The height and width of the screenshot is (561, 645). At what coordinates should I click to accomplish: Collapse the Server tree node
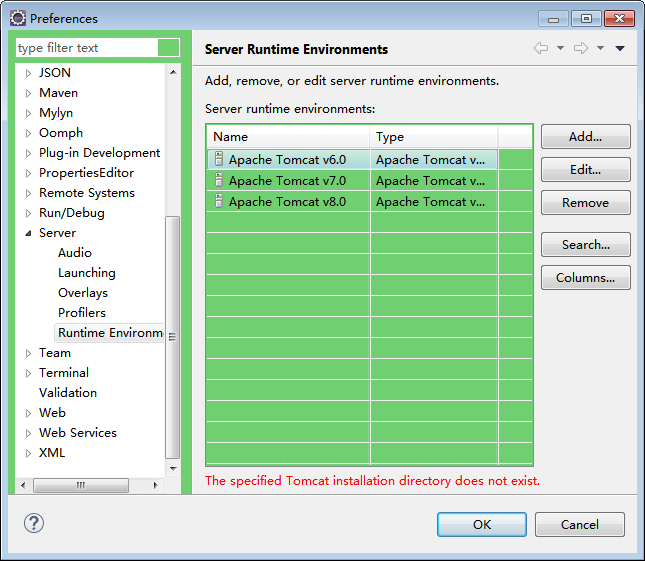click(x=28, y=233)
